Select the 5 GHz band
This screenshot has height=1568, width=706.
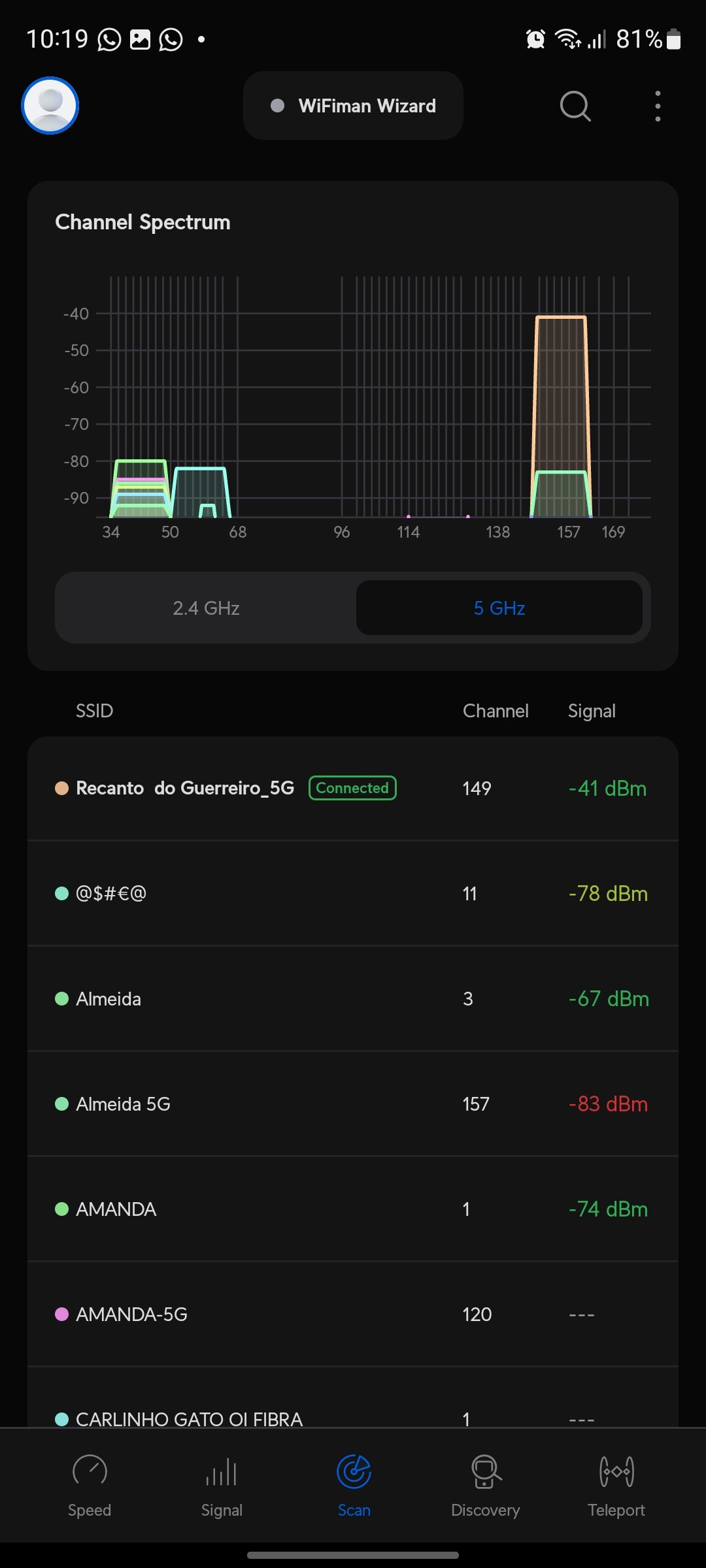499,608
